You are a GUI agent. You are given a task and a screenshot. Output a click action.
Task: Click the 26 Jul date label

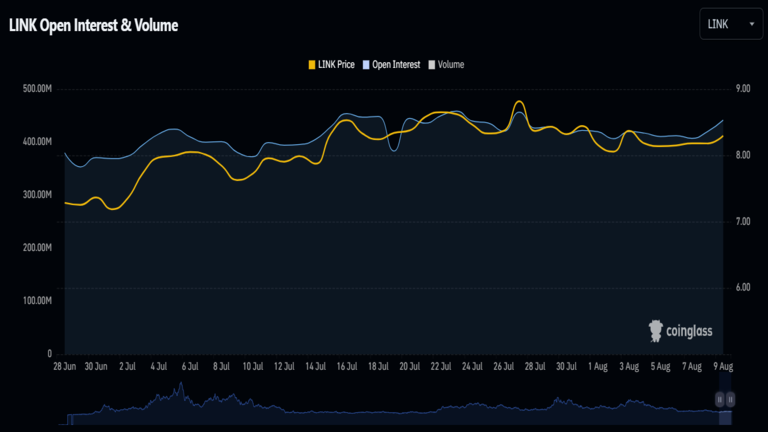pyautogui.click(x=504, y=366)
